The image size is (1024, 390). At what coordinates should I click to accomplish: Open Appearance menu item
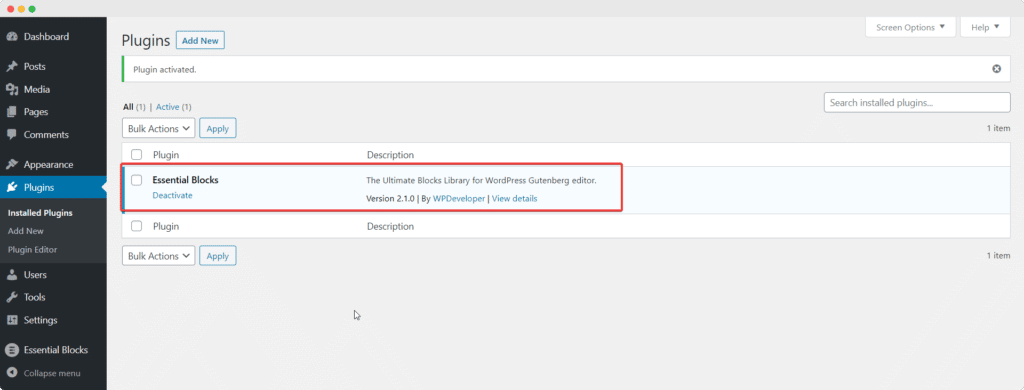48,165
